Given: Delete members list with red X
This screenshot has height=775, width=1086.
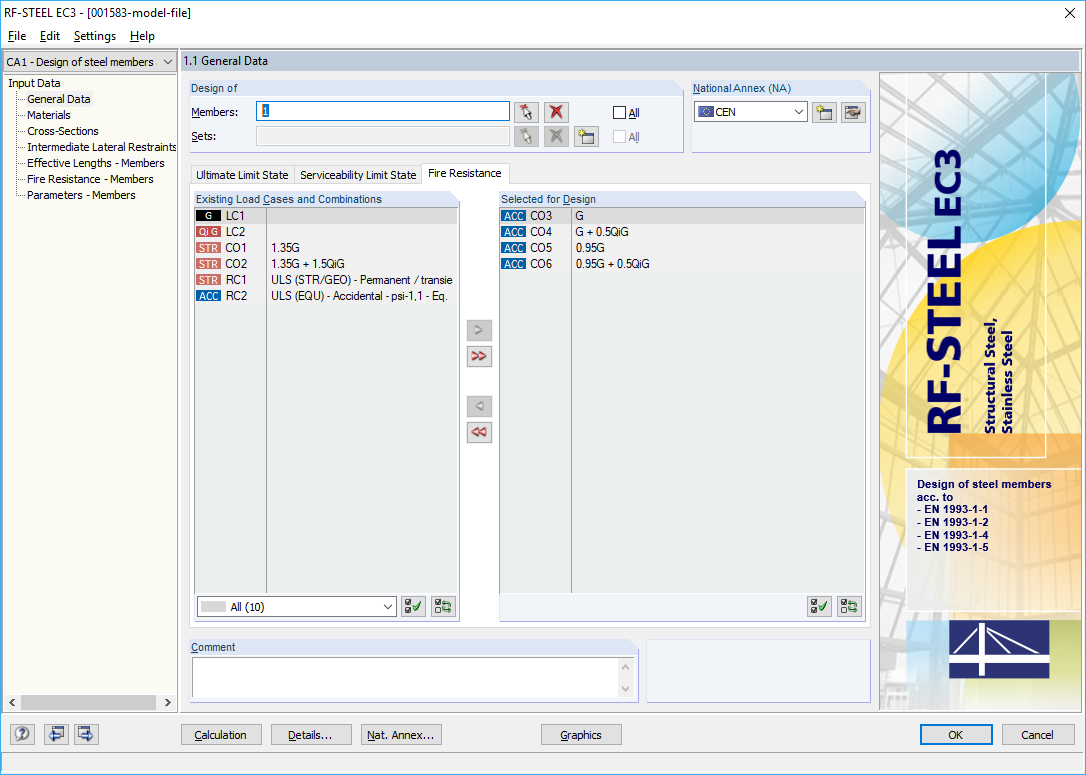Looking at the screenshot, I should (x=555, y=112).
